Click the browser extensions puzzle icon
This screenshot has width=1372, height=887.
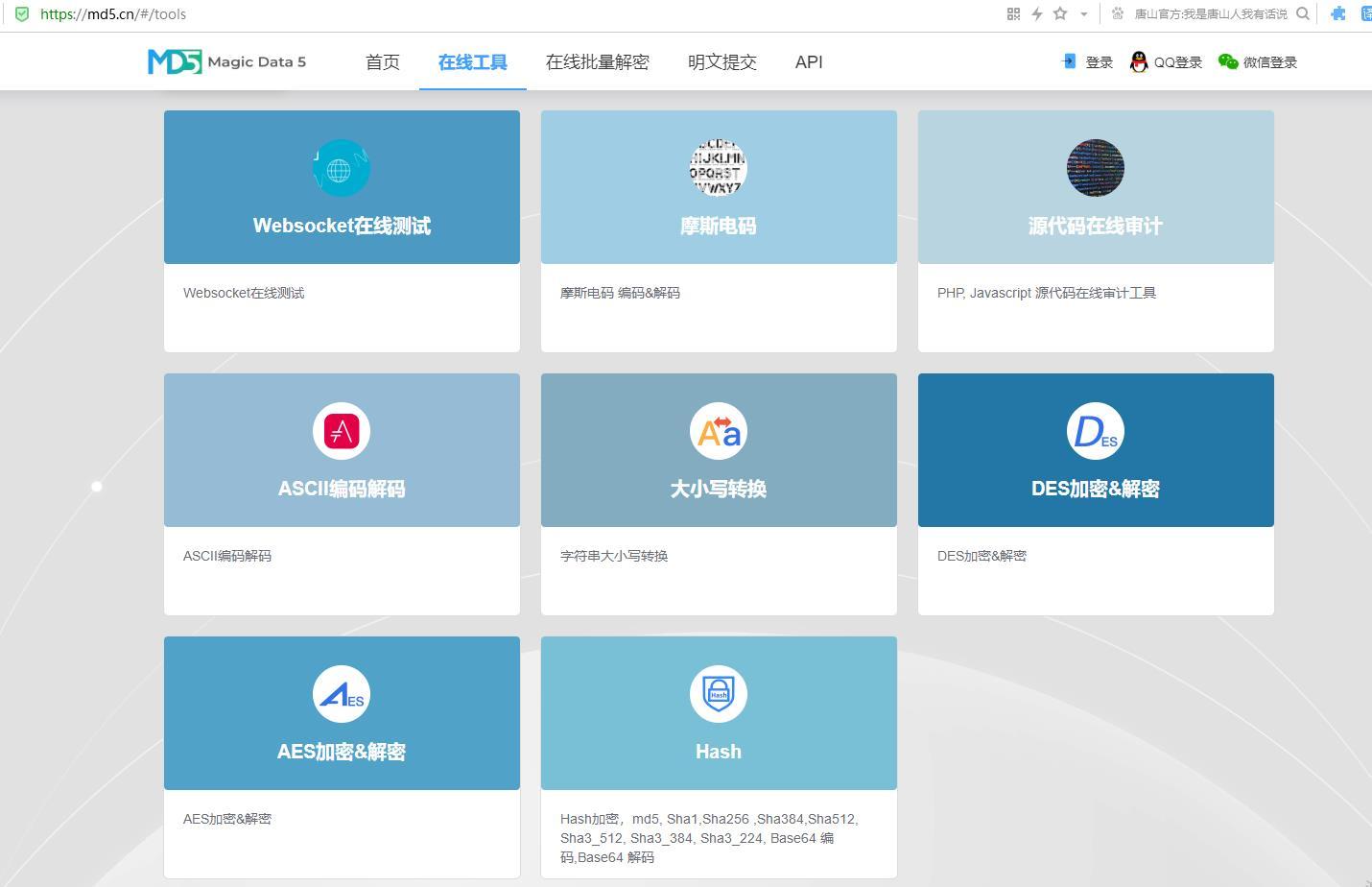(1338, 13)
